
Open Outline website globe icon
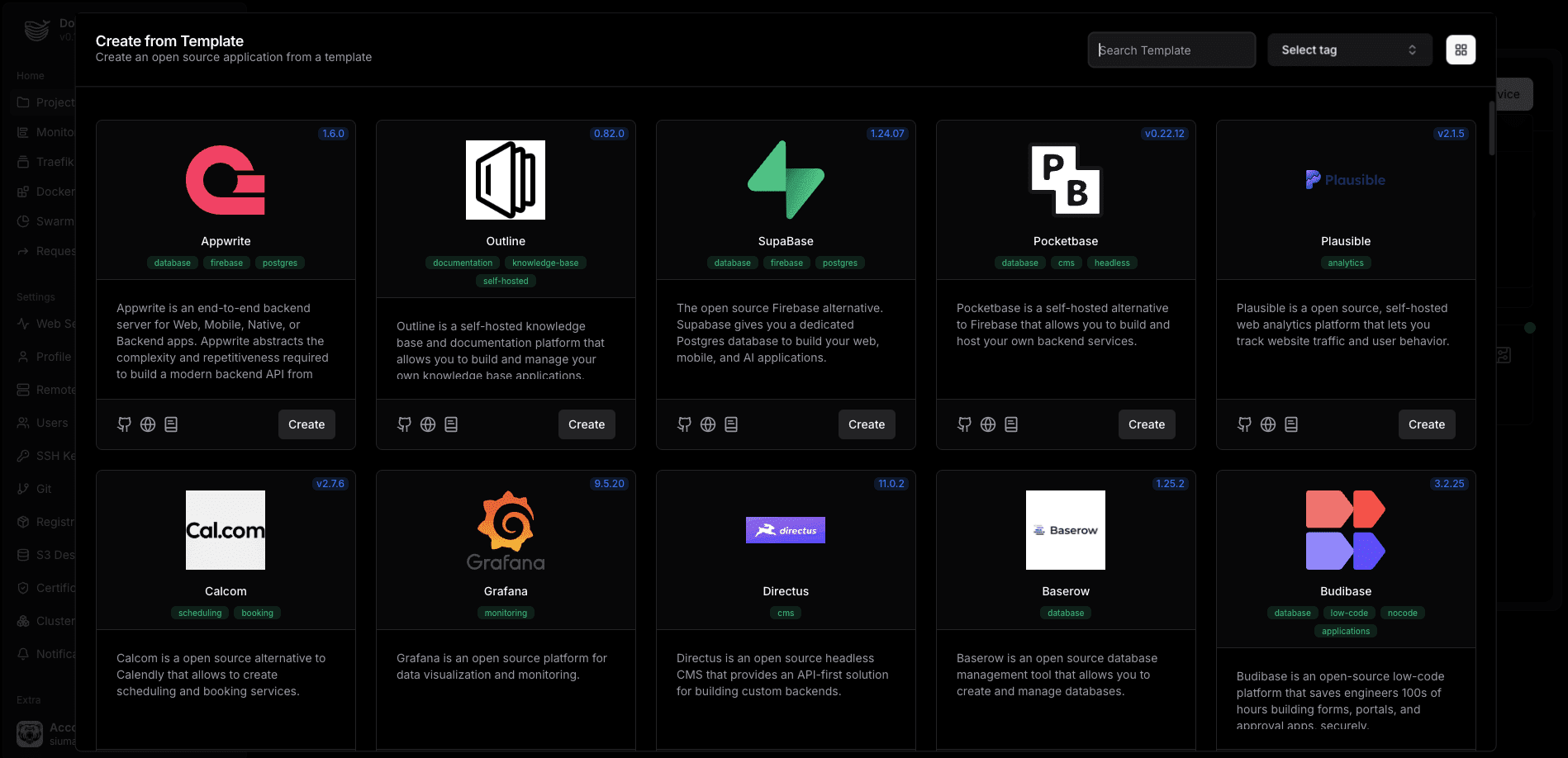428,424
